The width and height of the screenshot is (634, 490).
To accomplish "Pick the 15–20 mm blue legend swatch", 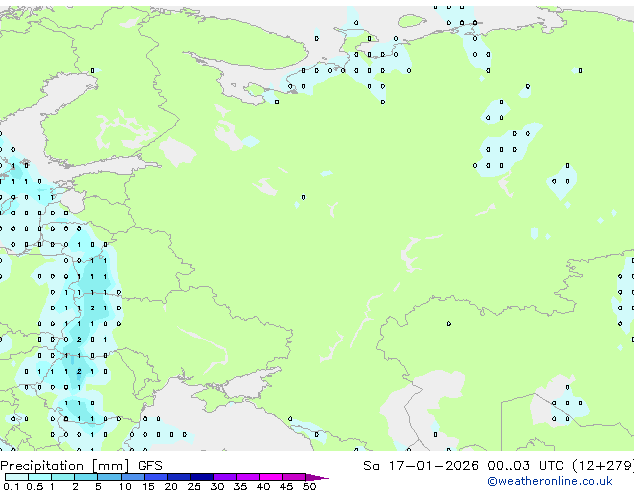I will [x=156, y=477].
